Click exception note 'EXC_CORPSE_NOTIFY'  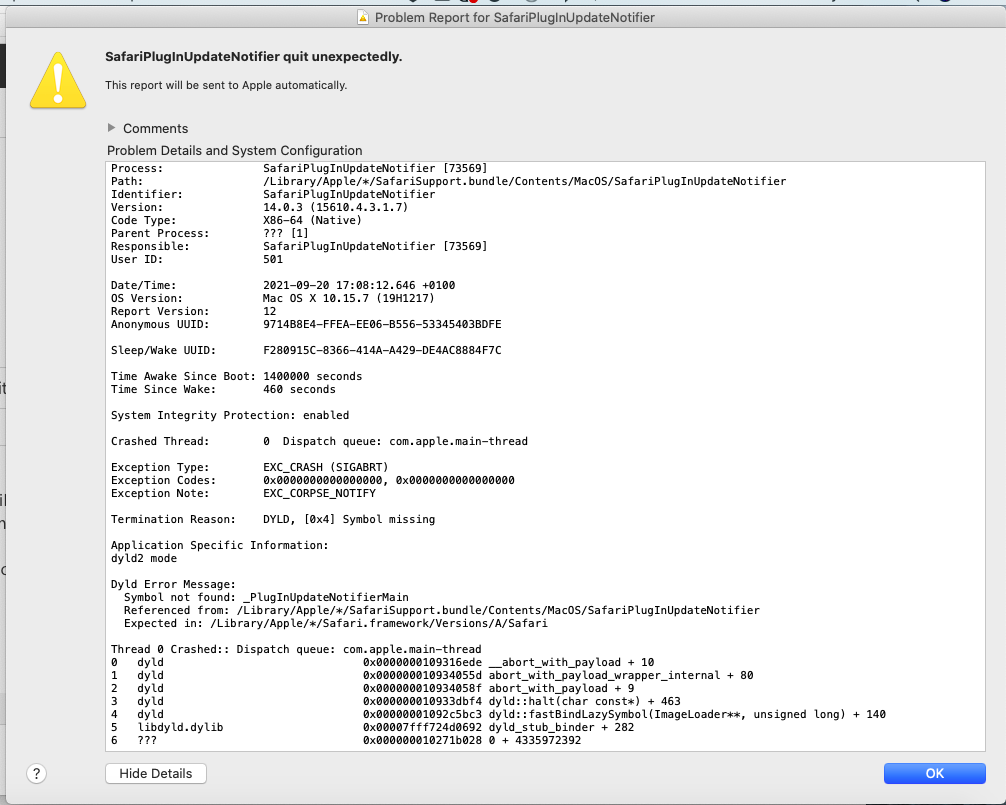pyautogui.click(x=319, y=493)
